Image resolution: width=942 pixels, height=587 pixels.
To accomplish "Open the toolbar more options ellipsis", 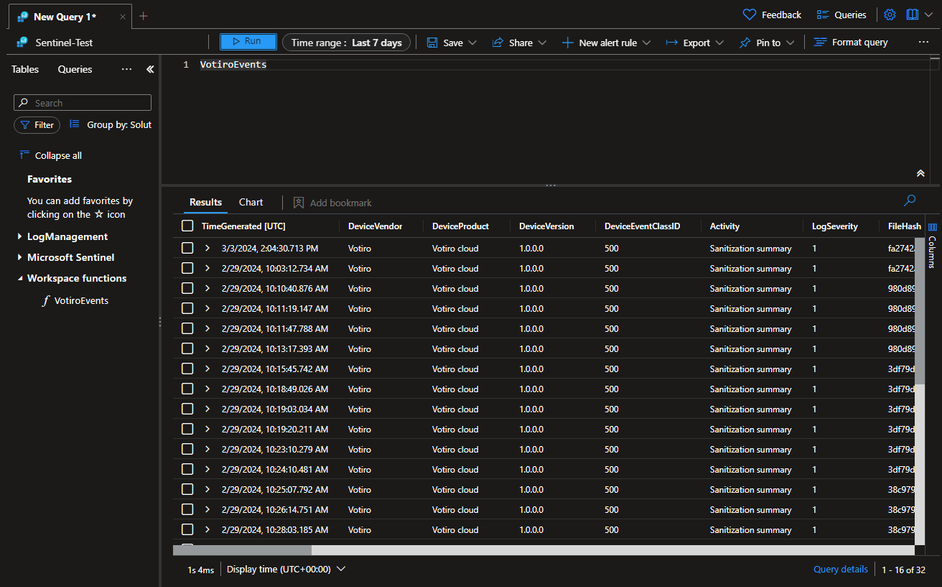I will tap(923, 42).
